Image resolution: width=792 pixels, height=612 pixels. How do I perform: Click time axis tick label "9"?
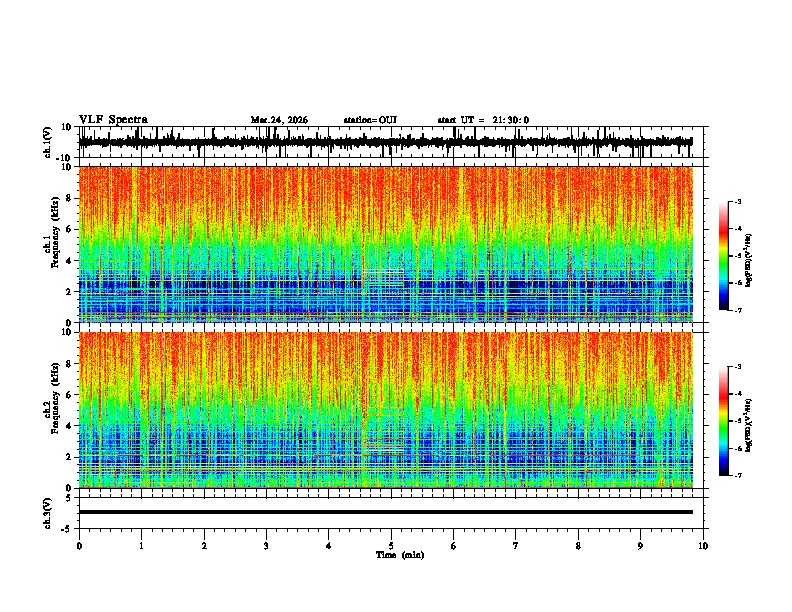point(640,546)
